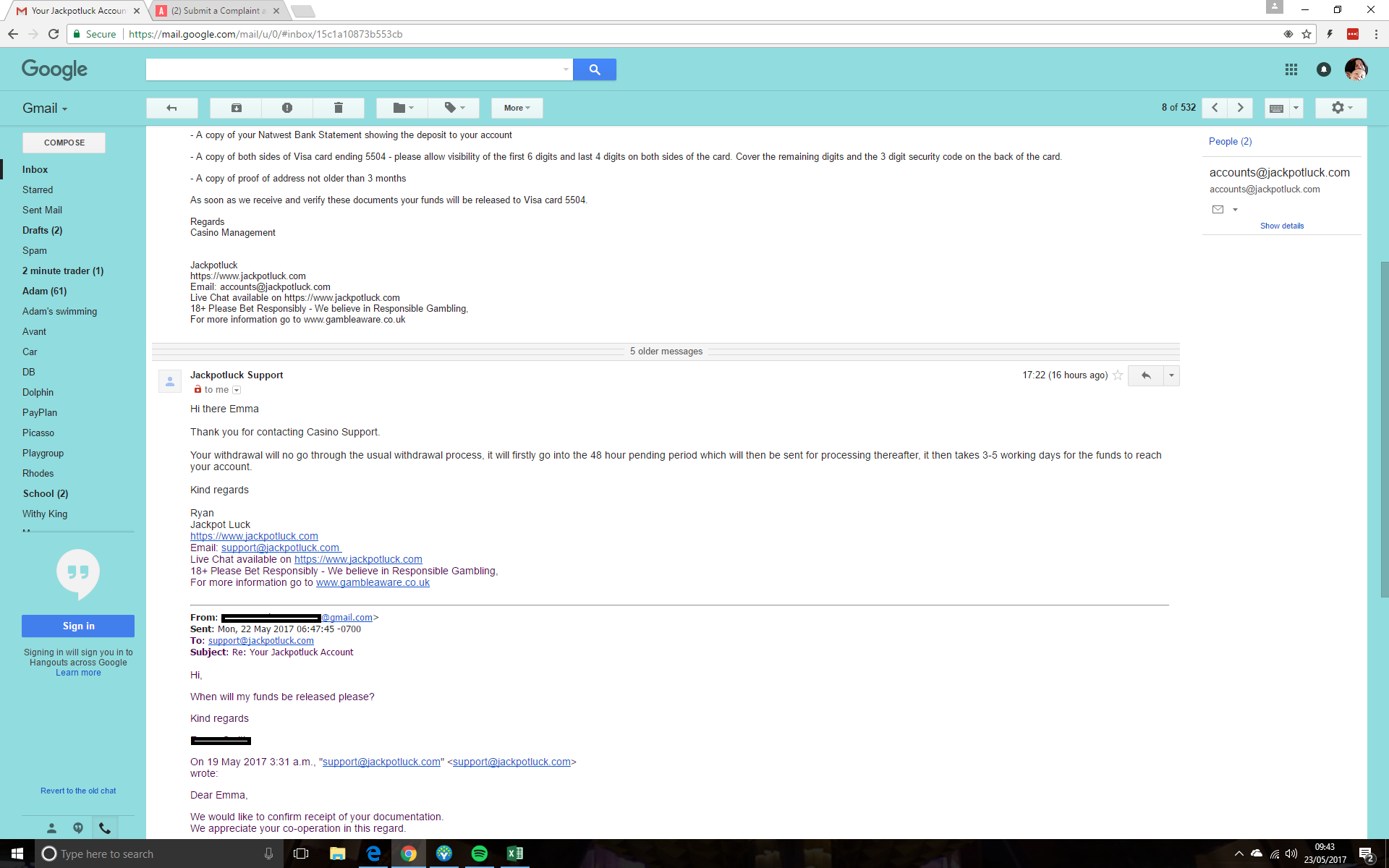Open the PayPlan label

click(40, 412)
